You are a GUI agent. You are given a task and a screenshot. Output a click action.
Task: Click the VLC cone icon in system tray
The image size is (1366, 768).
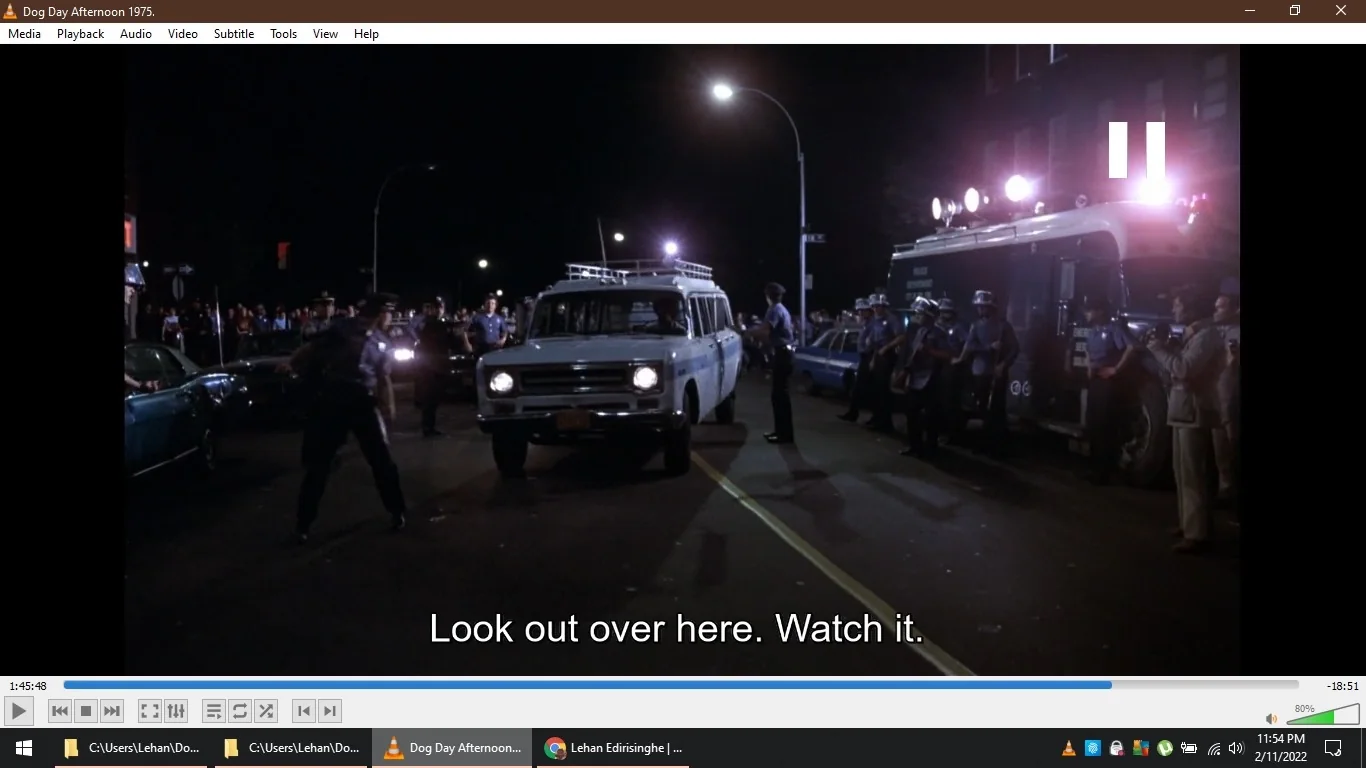(1069, 748)
